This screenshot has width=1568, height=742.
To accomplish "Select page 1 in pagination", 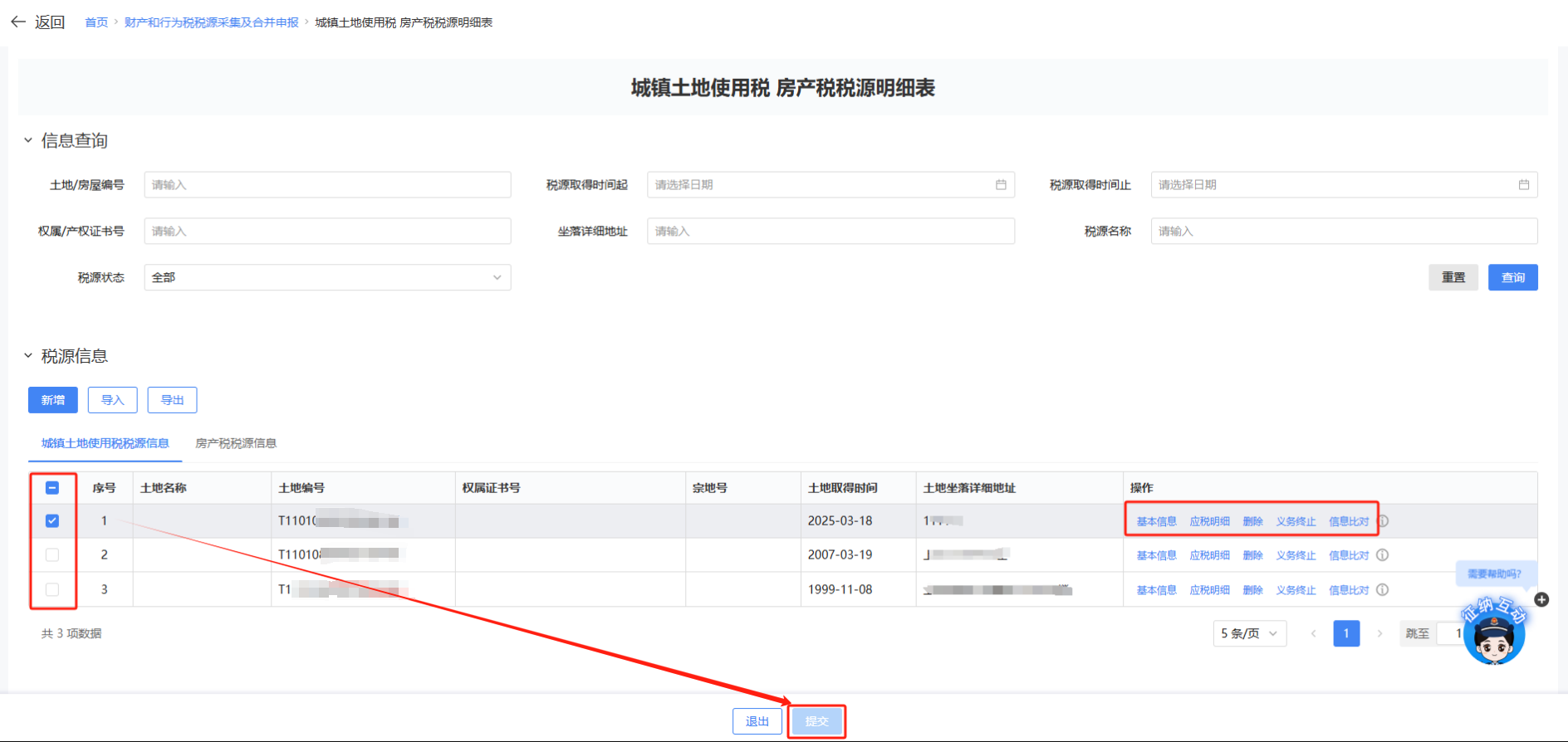I will tap(1346, 633).
